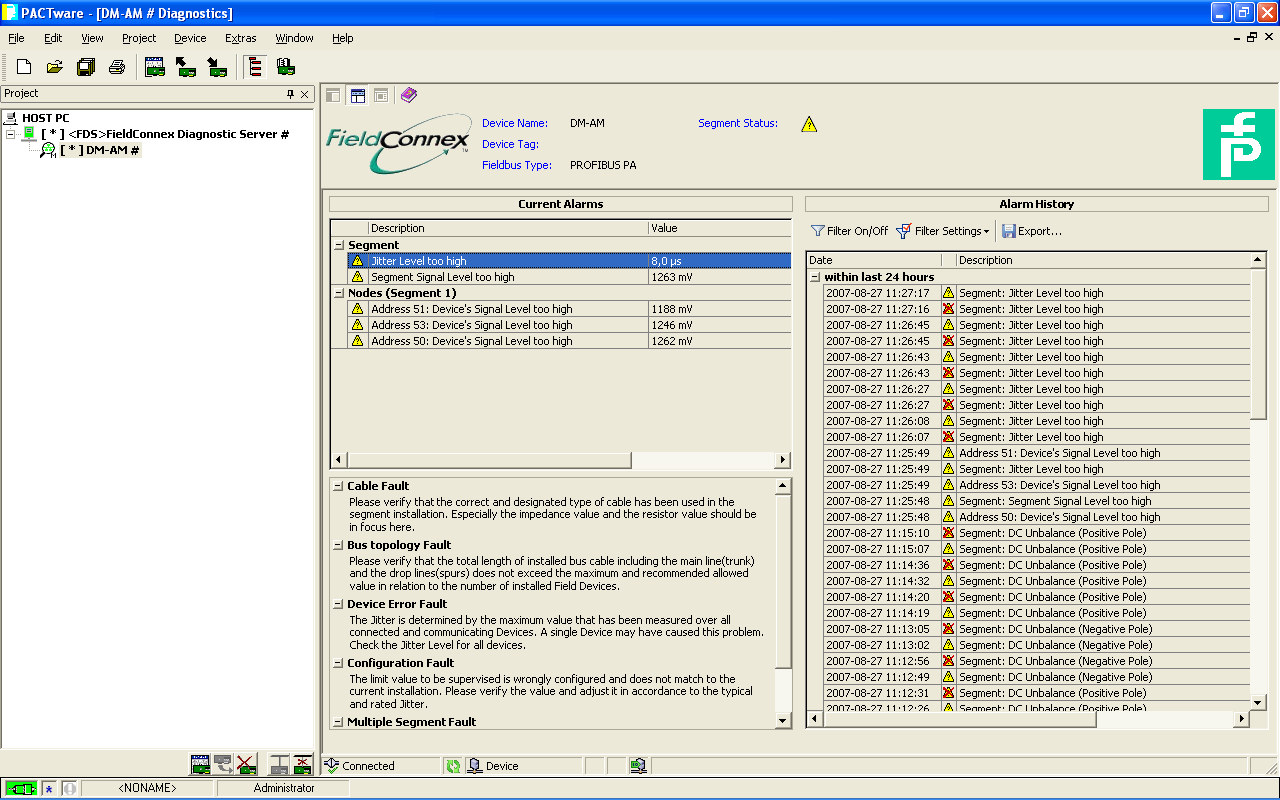Collapse the Segment group in Current Alarms
Viewport: 1280px width, 800px height.
click(338, 245)
